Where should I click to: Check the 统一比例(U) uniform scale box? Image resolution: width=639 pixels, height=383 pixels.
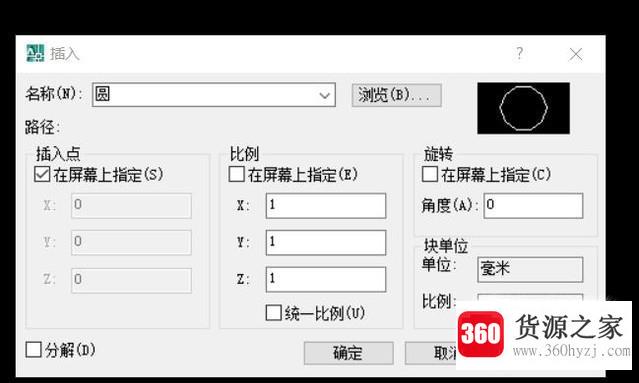[x=273, y=313]
